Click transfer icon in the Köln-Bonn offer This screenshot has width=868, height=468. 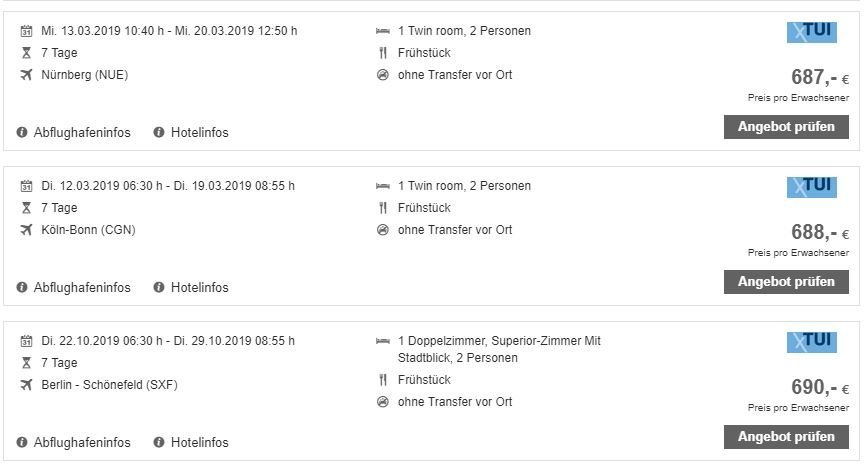[383, 230]
